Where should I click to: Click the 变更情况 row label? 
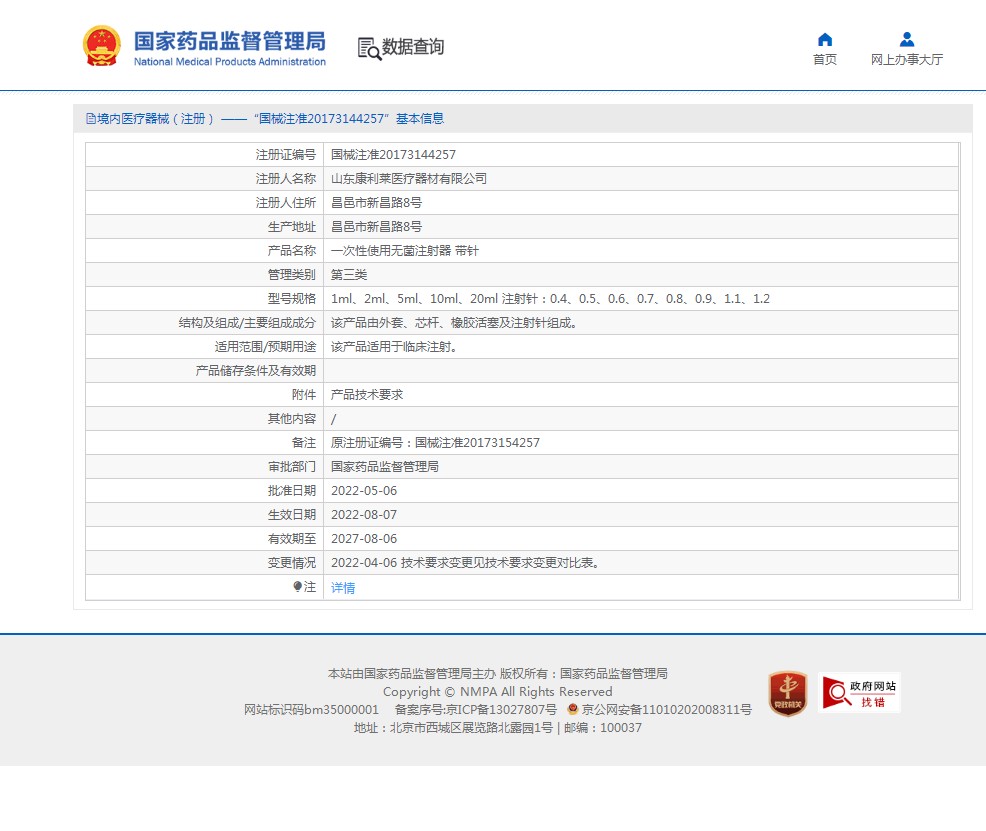click(x=292, y=563)
